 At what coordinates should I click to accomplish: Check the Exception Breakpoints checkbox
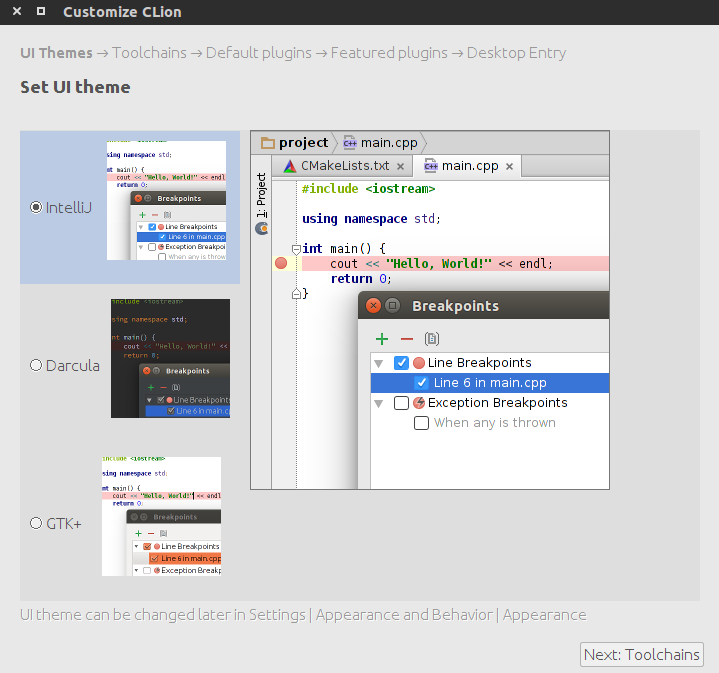tap(401, 403)
